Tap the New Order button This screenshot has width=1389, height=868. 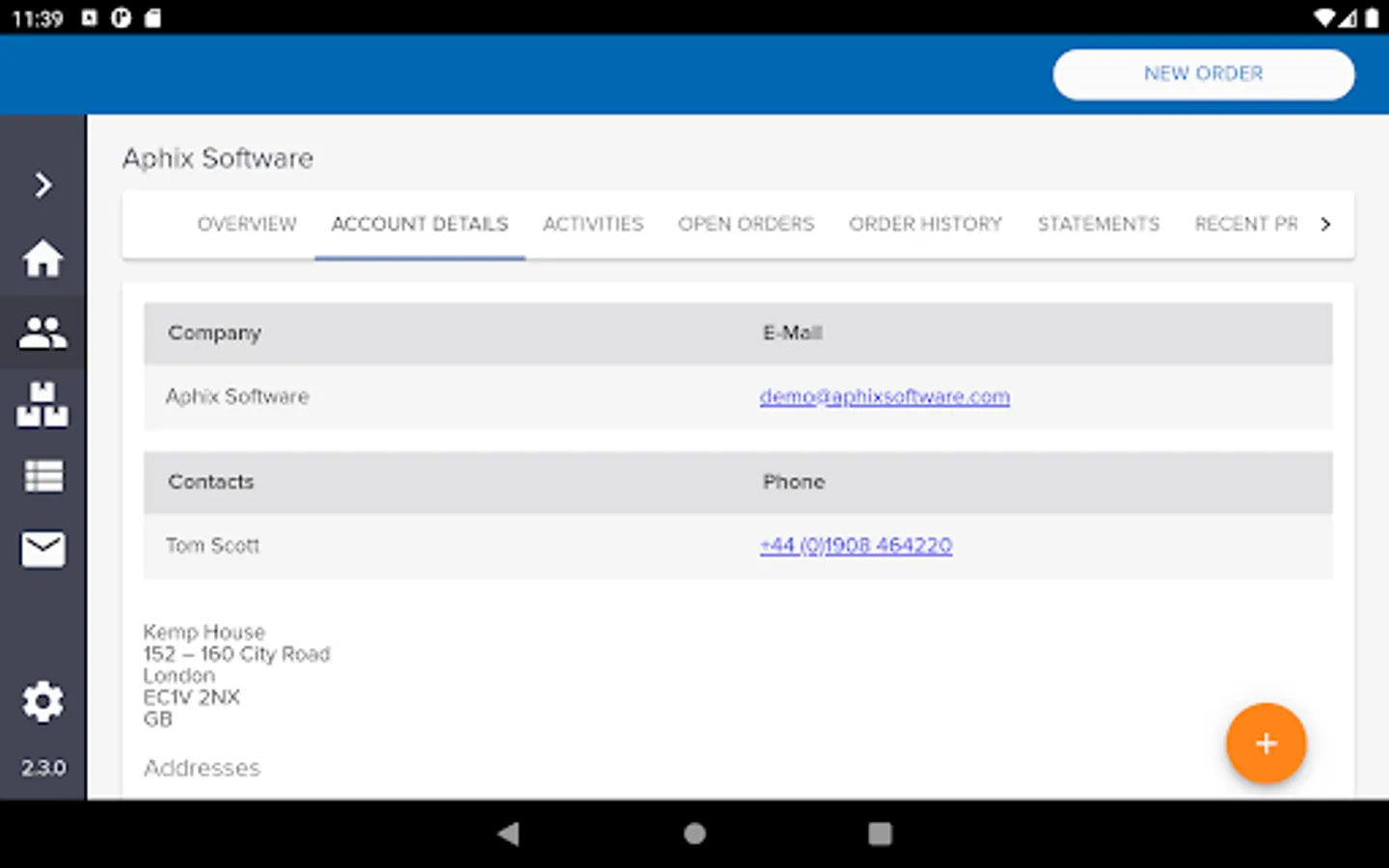(x=1203, y=74)
